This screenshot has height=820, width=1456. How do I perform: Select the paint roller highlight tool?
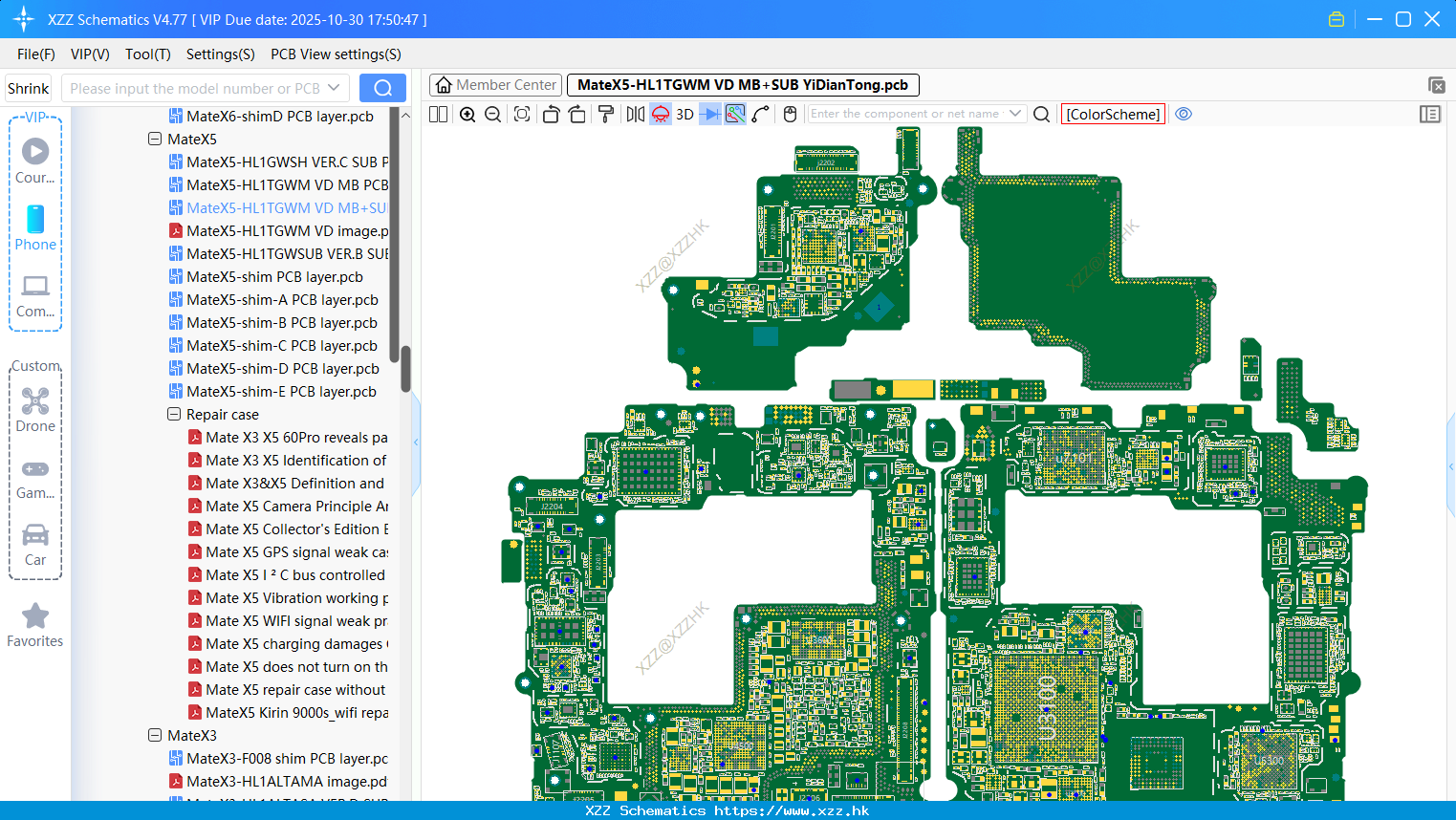click(606, 114)
